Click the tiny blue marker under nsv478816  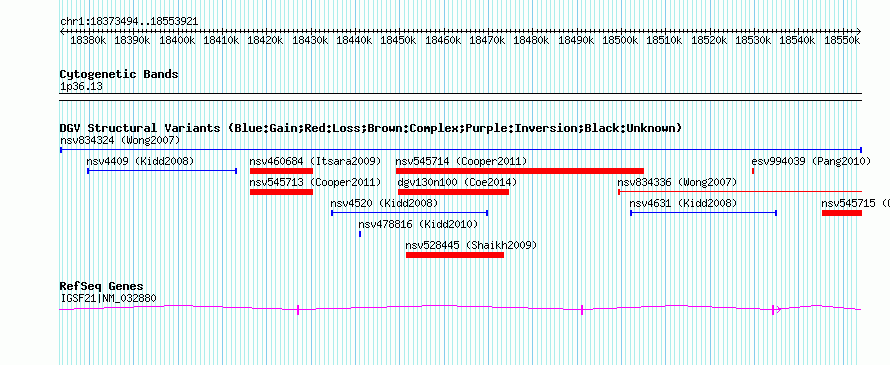(360, 234)
